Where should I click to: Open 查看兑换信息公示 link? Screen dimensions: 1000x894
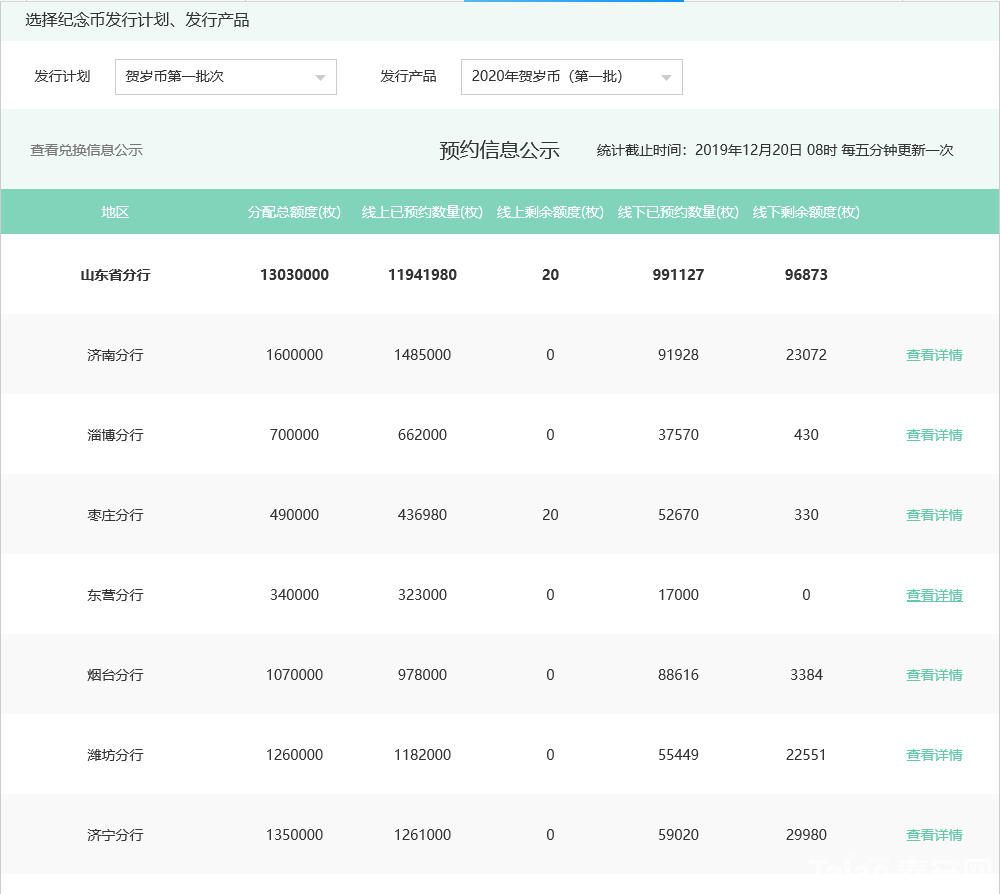[x=87, y=150]
